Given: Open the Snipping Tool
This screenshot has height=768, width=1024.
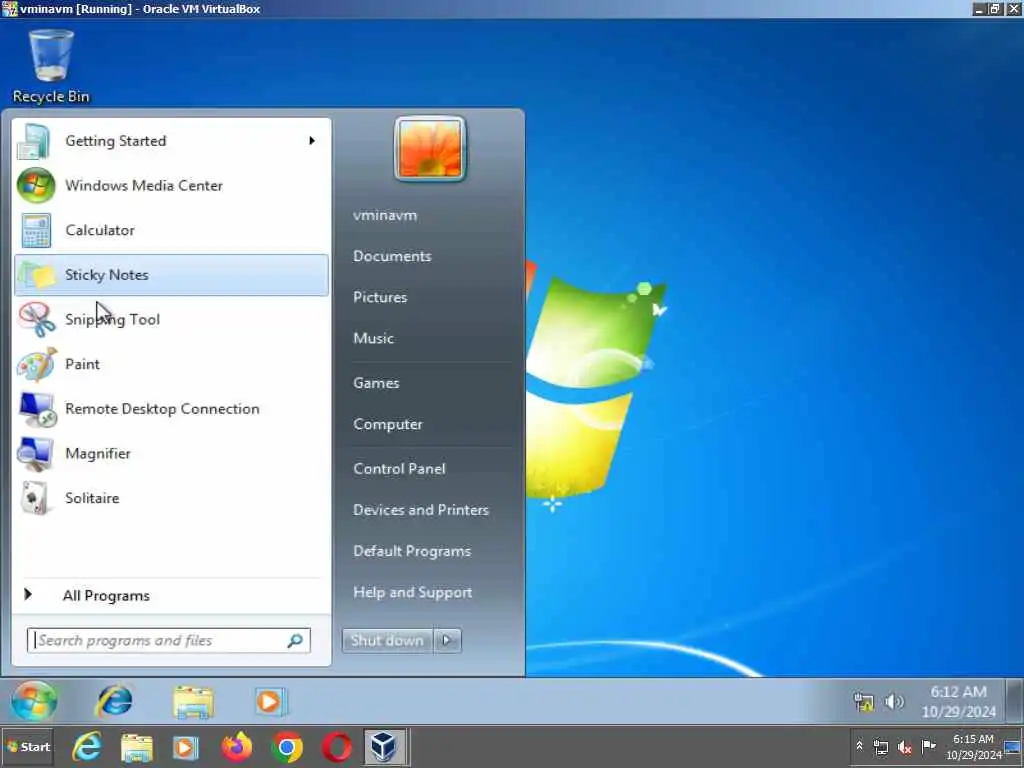Looking at the screenshot, I should [171, 319].
